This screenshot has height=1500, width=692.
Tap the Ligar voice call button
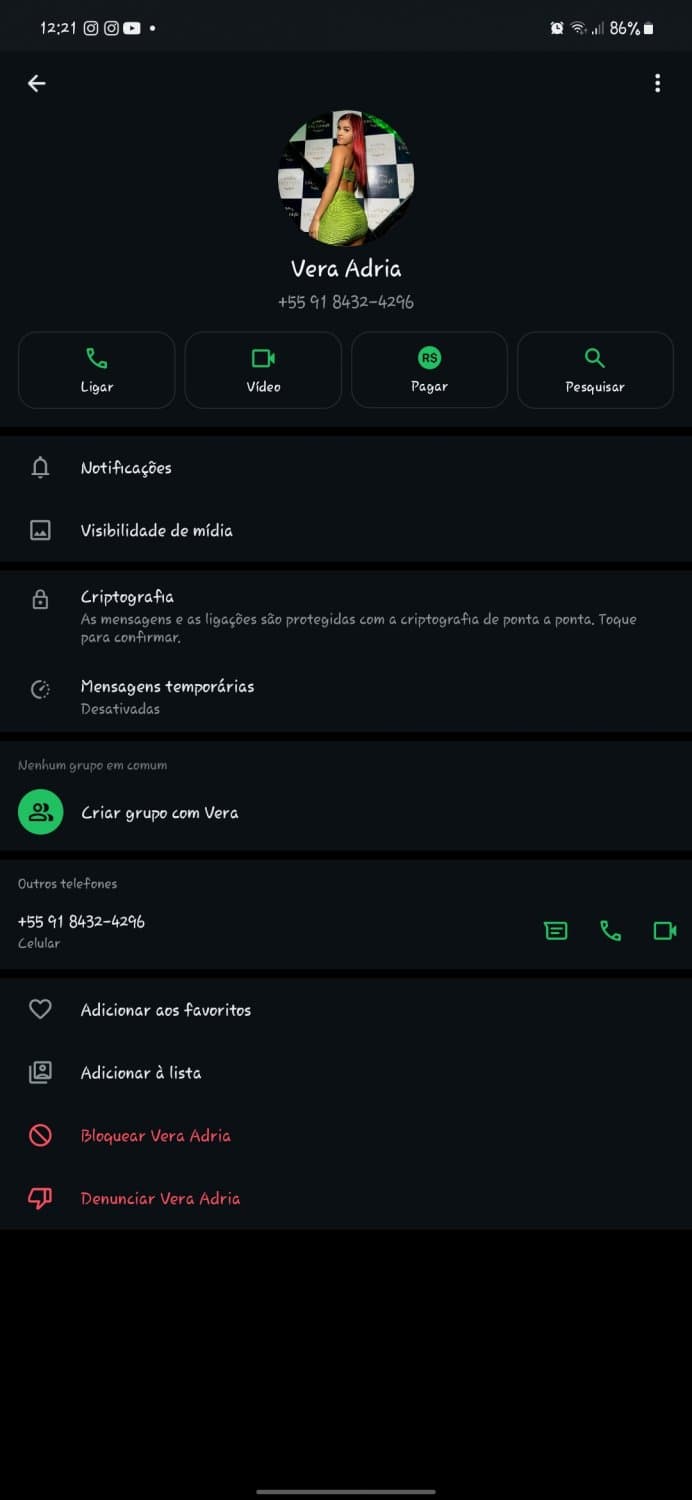97,370
